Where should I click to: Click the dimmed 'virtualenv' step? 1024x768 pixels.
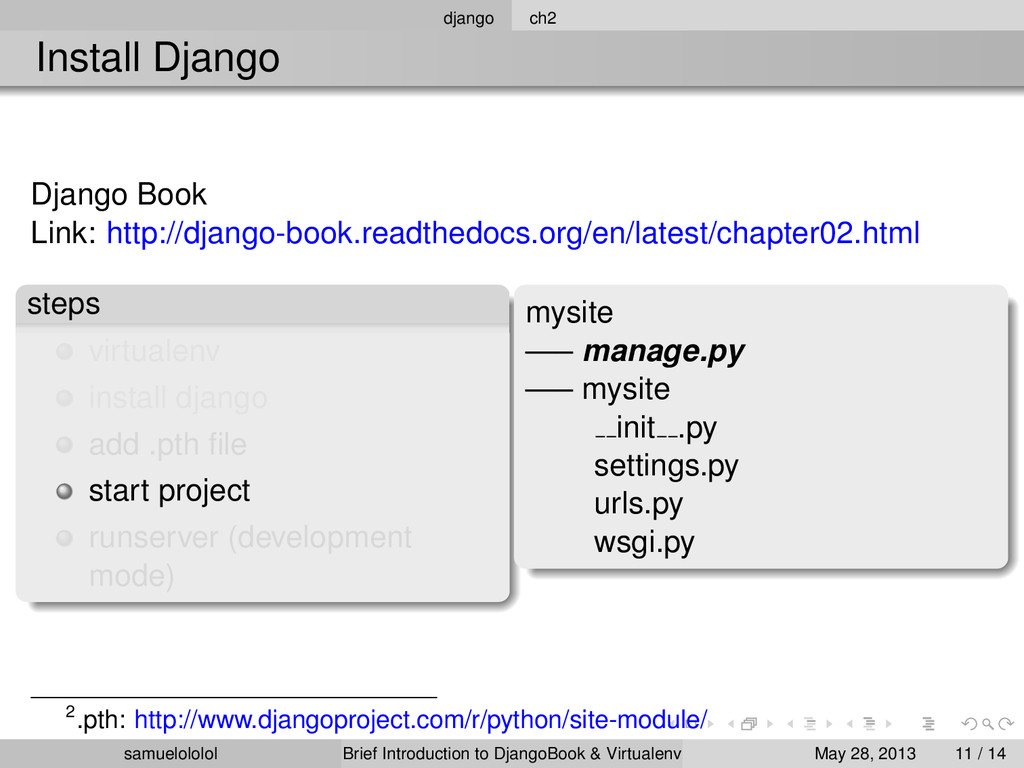(154, 351)
